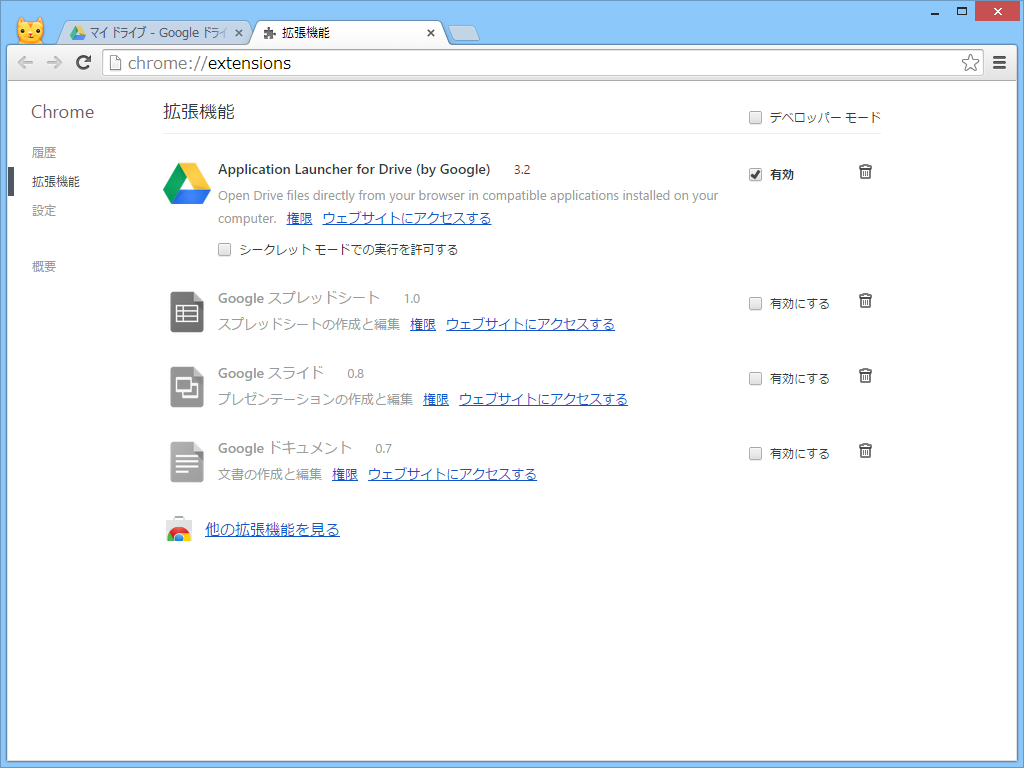Image resolution: width=1024 pixels, height=768 pixels.
Task: Allow シークレット モード execution for Drive launcher
Action: [224, 249]
